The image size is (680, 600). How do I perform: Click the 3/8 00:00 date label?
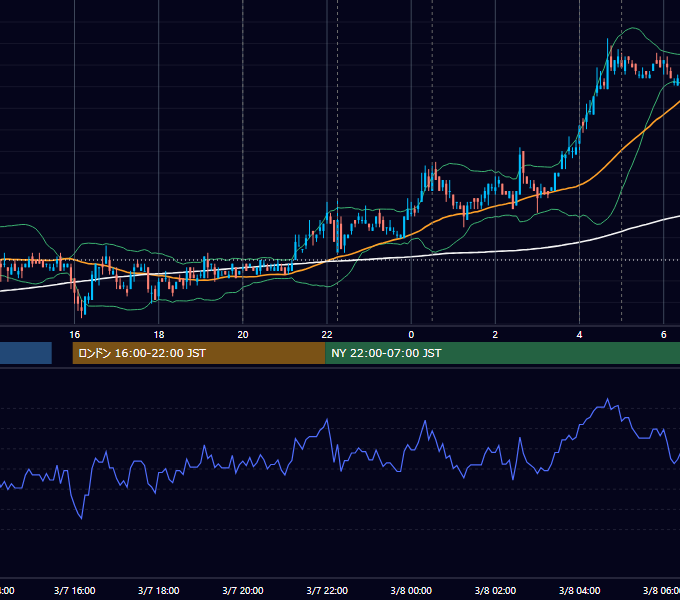pos(411,590)
